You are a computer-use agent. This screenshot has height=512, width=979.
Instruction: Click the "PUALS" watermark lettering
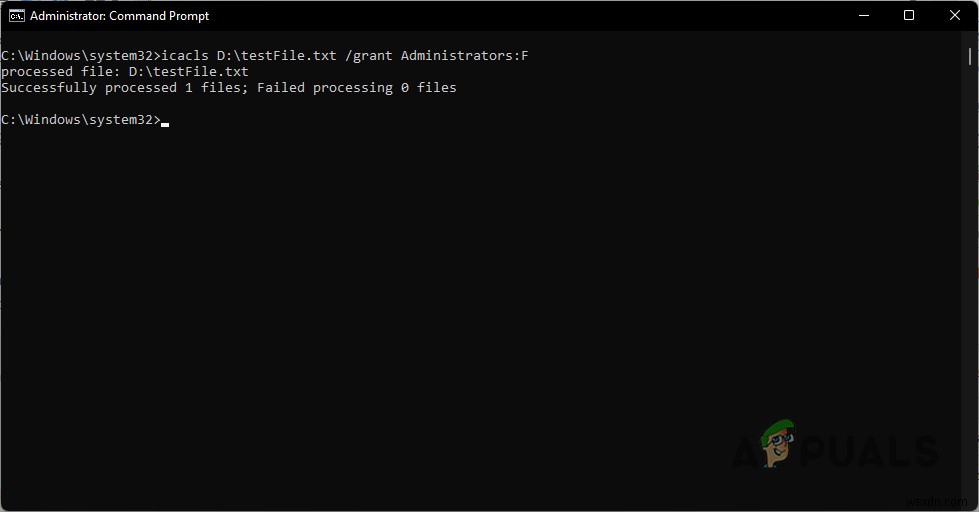point(870,452)
